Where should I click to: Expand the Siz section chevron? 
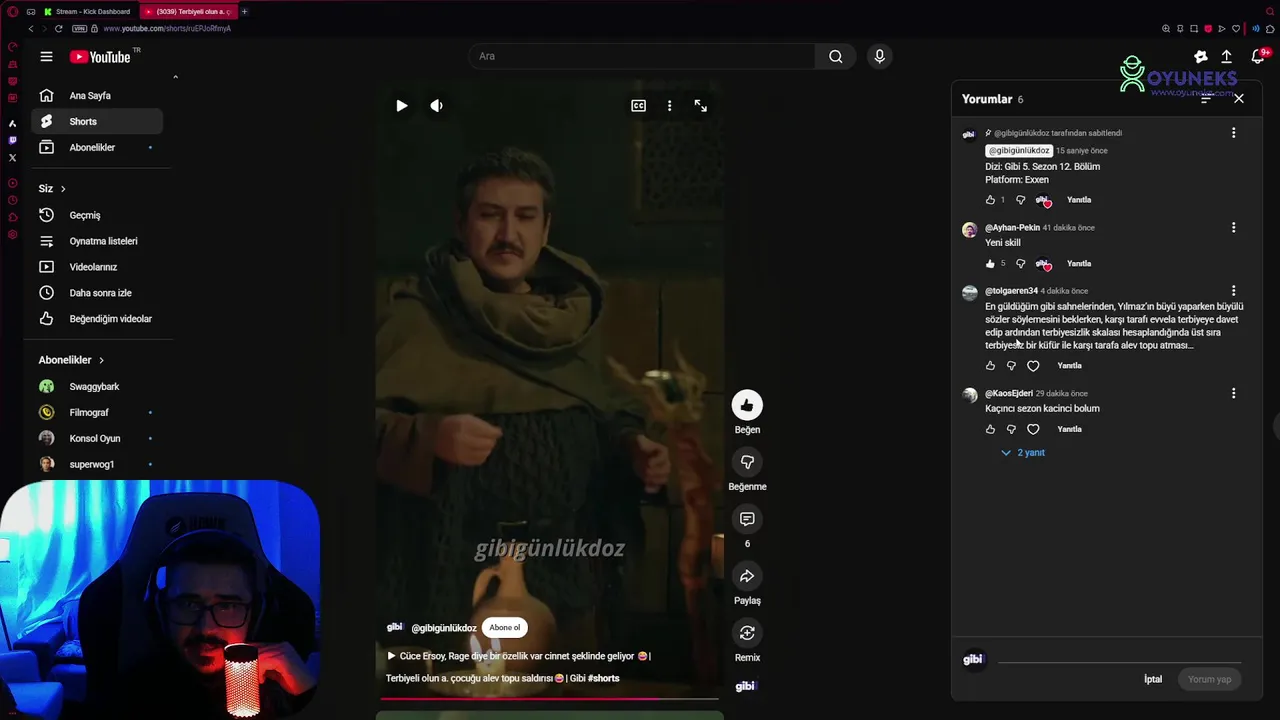coord(63,189)
